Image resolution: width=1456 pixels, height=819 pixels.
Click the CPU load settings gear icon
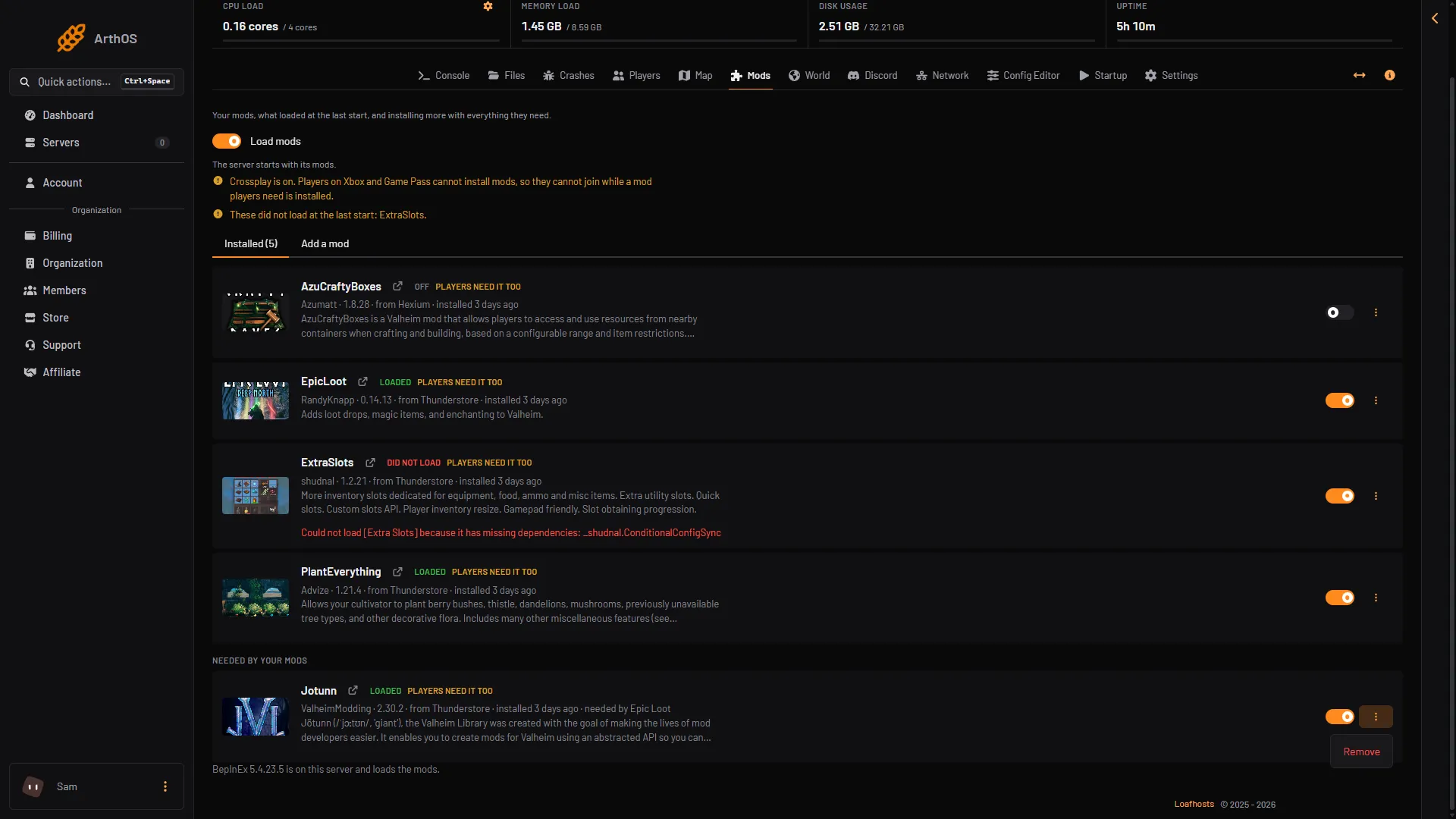tap(488, 6)
